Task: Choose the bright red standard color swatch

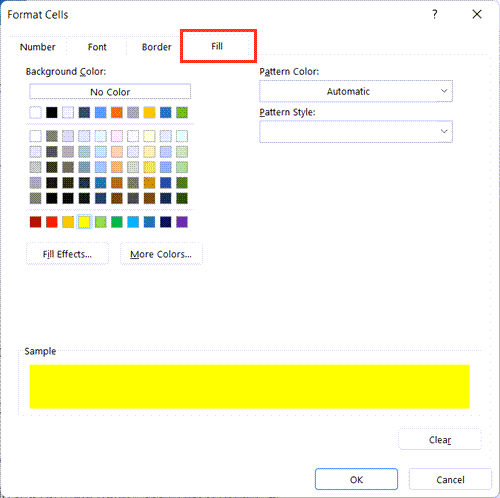Action: (52, 222)
